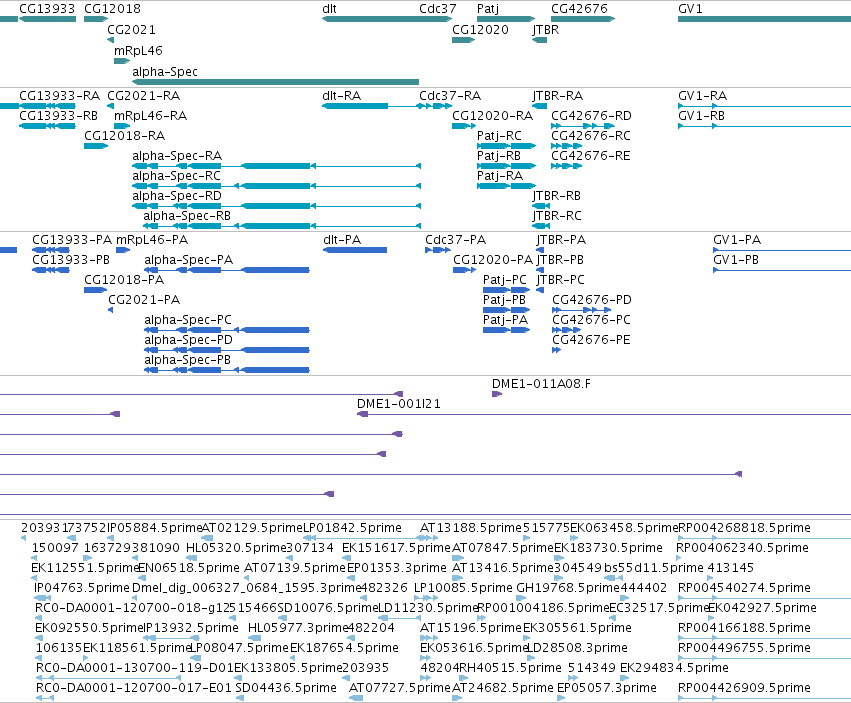Screen dimensions: 851x703
Task: Select transcript JTBR-RB
Action: point(541,206)
